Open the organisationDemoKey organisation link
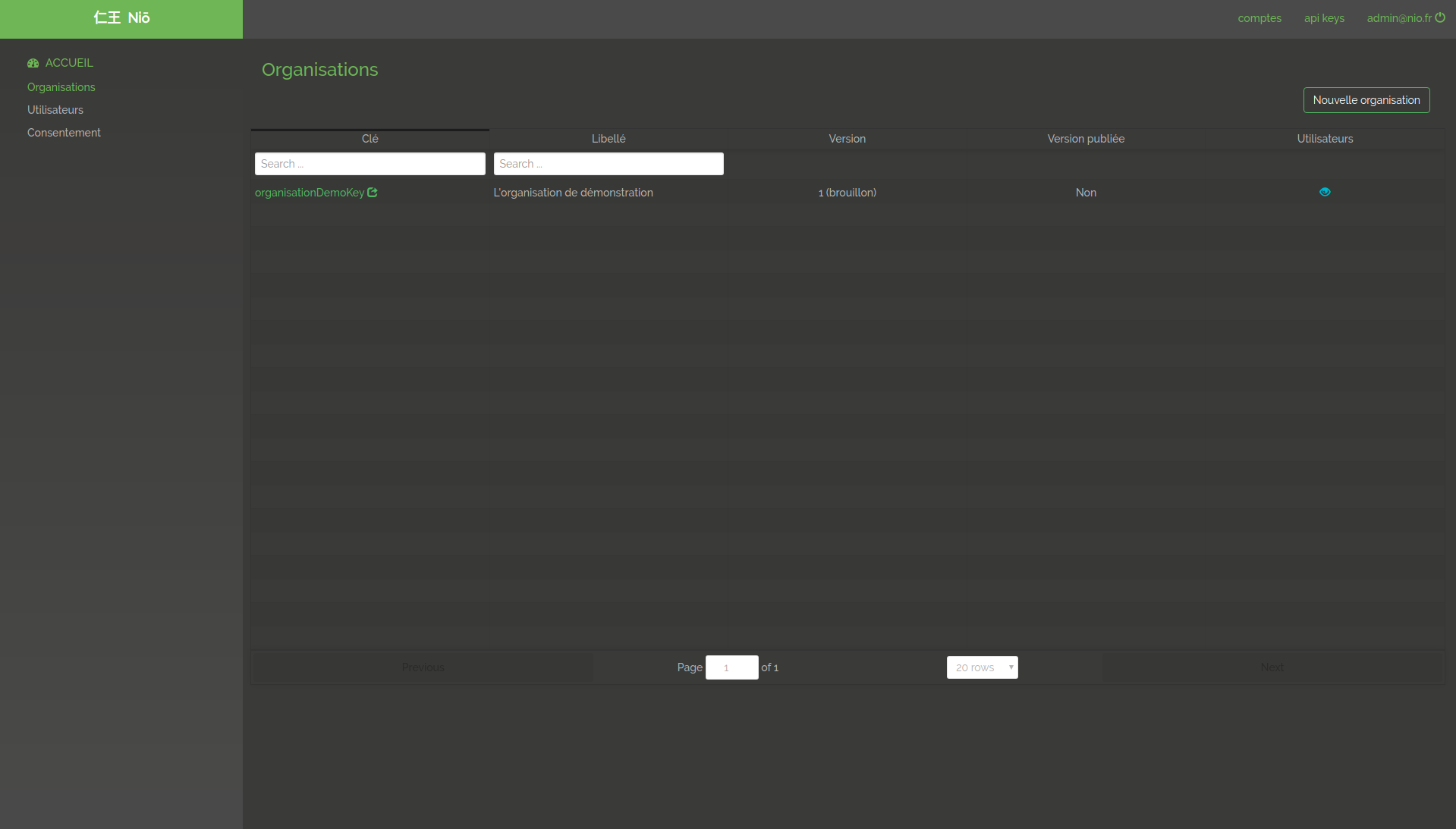The image size is (1456, 829). (x=310, y=193)
